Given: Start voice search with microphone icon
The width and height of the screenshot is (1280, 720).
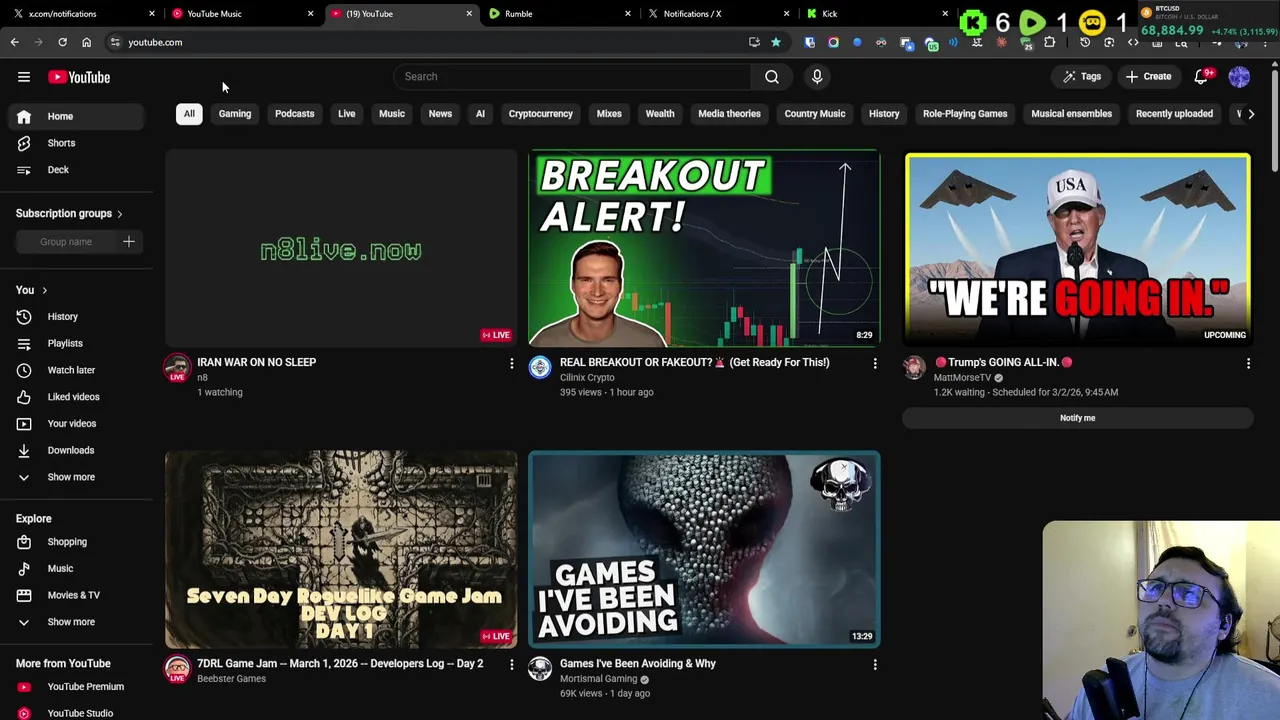Looking at the screenshot, I should (x=817, y=76).
